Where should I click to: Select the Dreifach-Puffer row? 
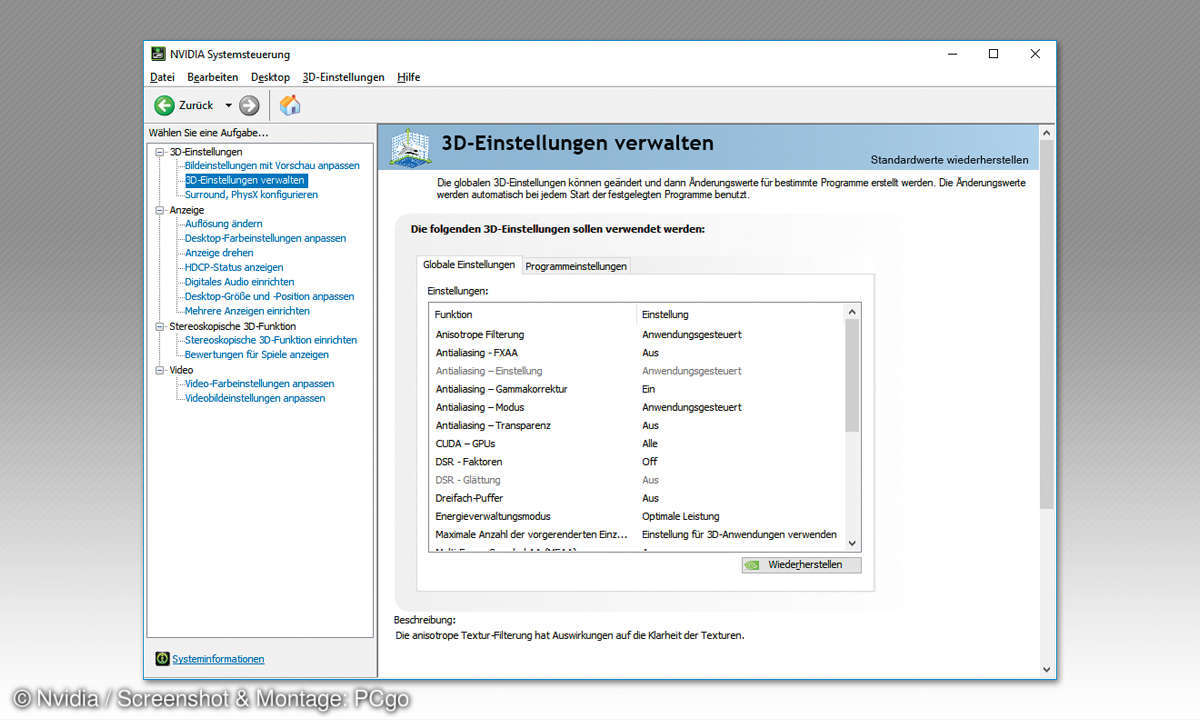(x=637, y=498)
